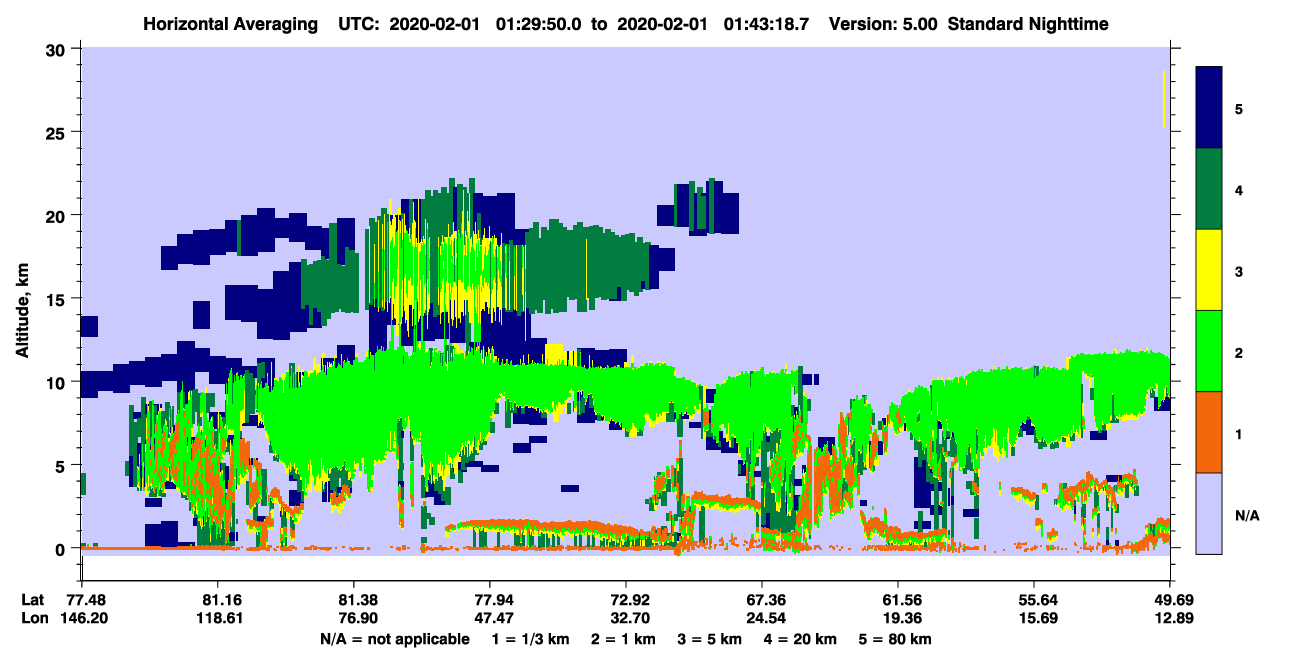Click the bright green level 2 legend swatch
The height and width of the screenshot is (667, 1300).
[x=1209, y=351]
